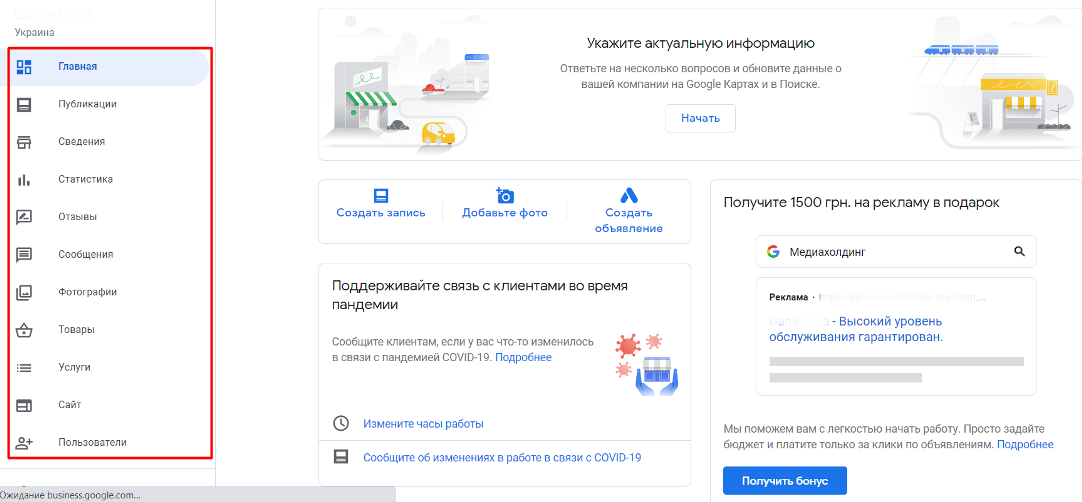Click the Сайт website icon
The image size is (1082, 502).
coord(24,405)
